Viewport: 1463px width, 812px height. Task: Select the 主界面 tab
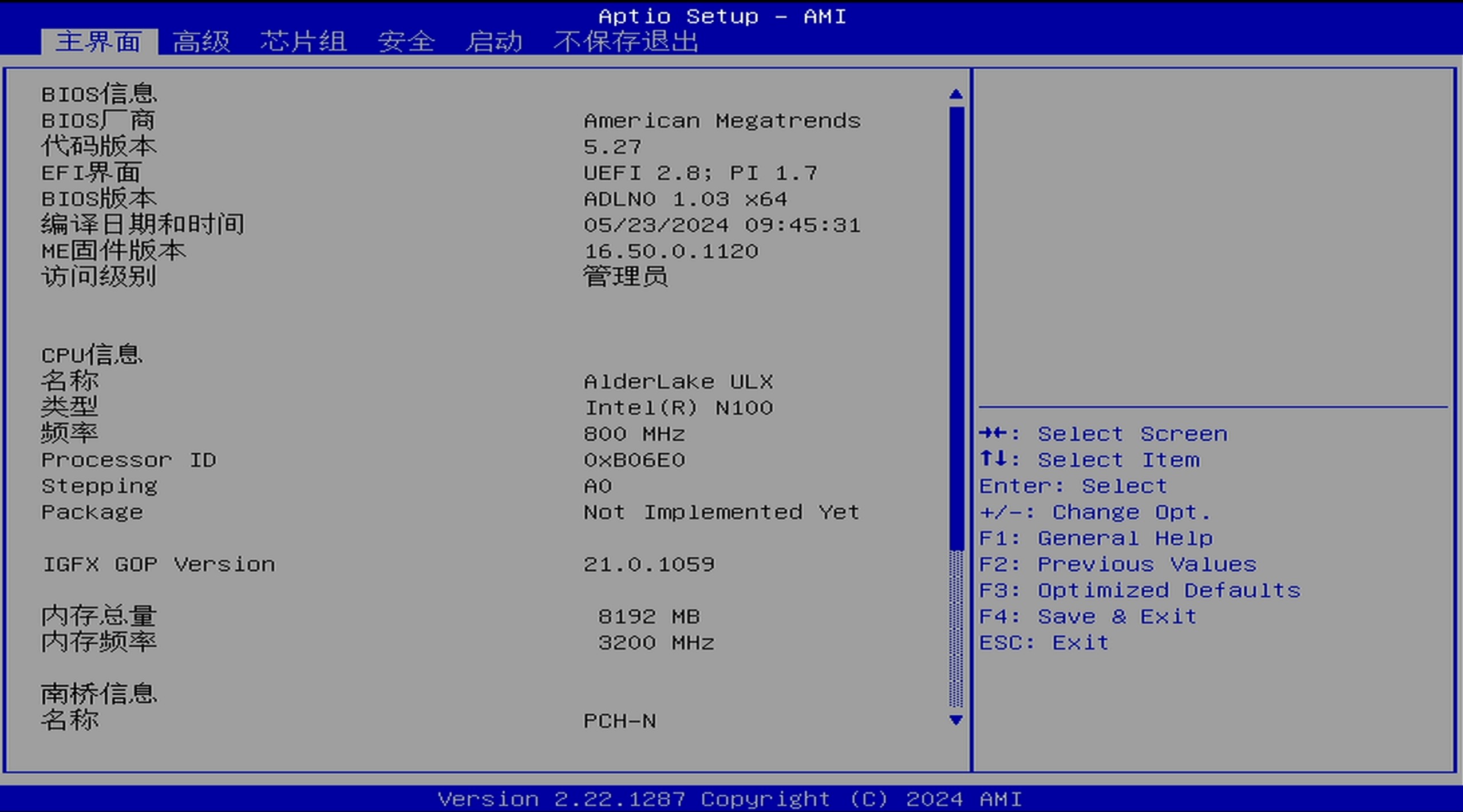(99, 42)
